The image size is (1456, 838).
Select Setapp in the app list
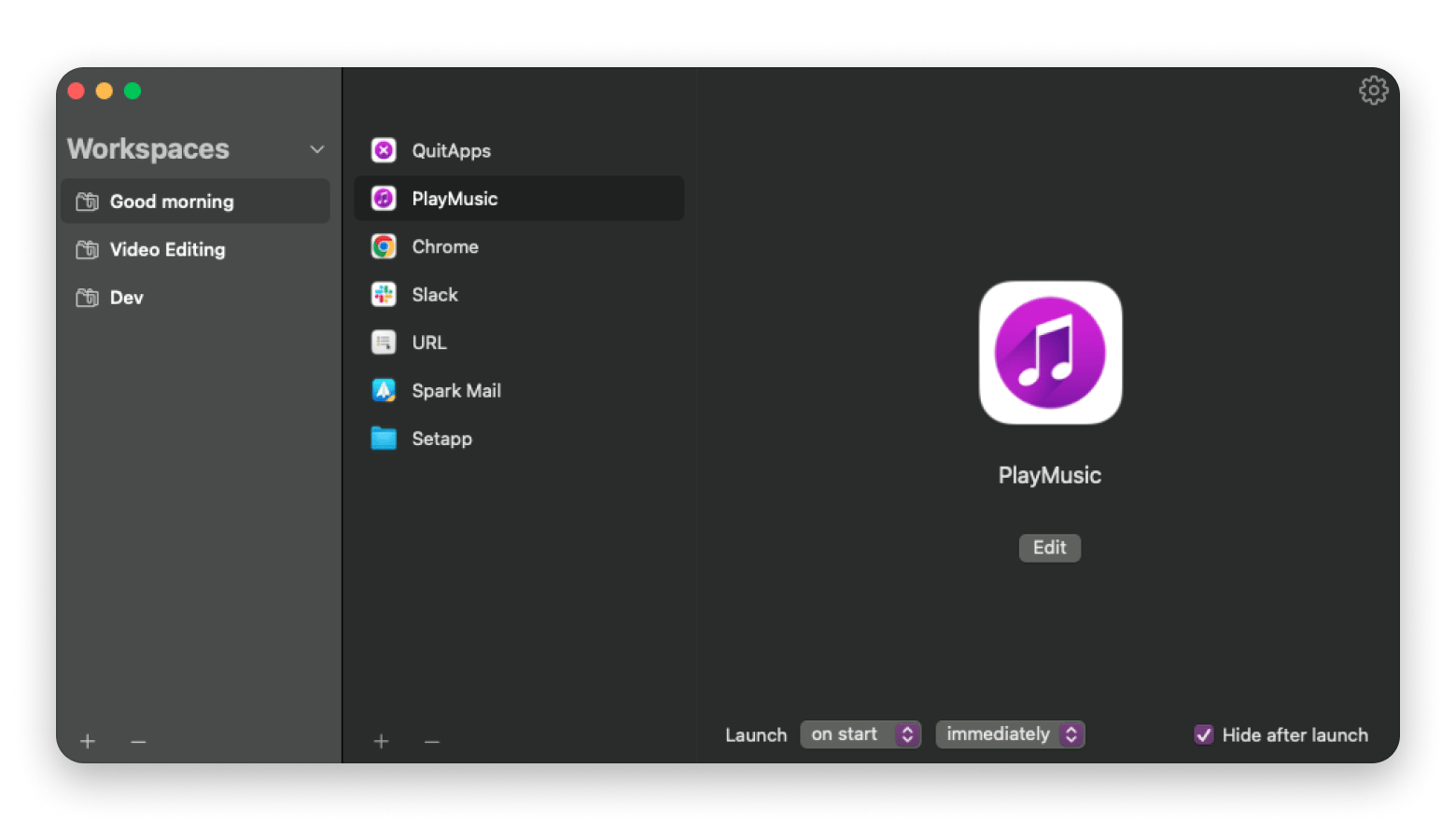[x=519, y=439]
